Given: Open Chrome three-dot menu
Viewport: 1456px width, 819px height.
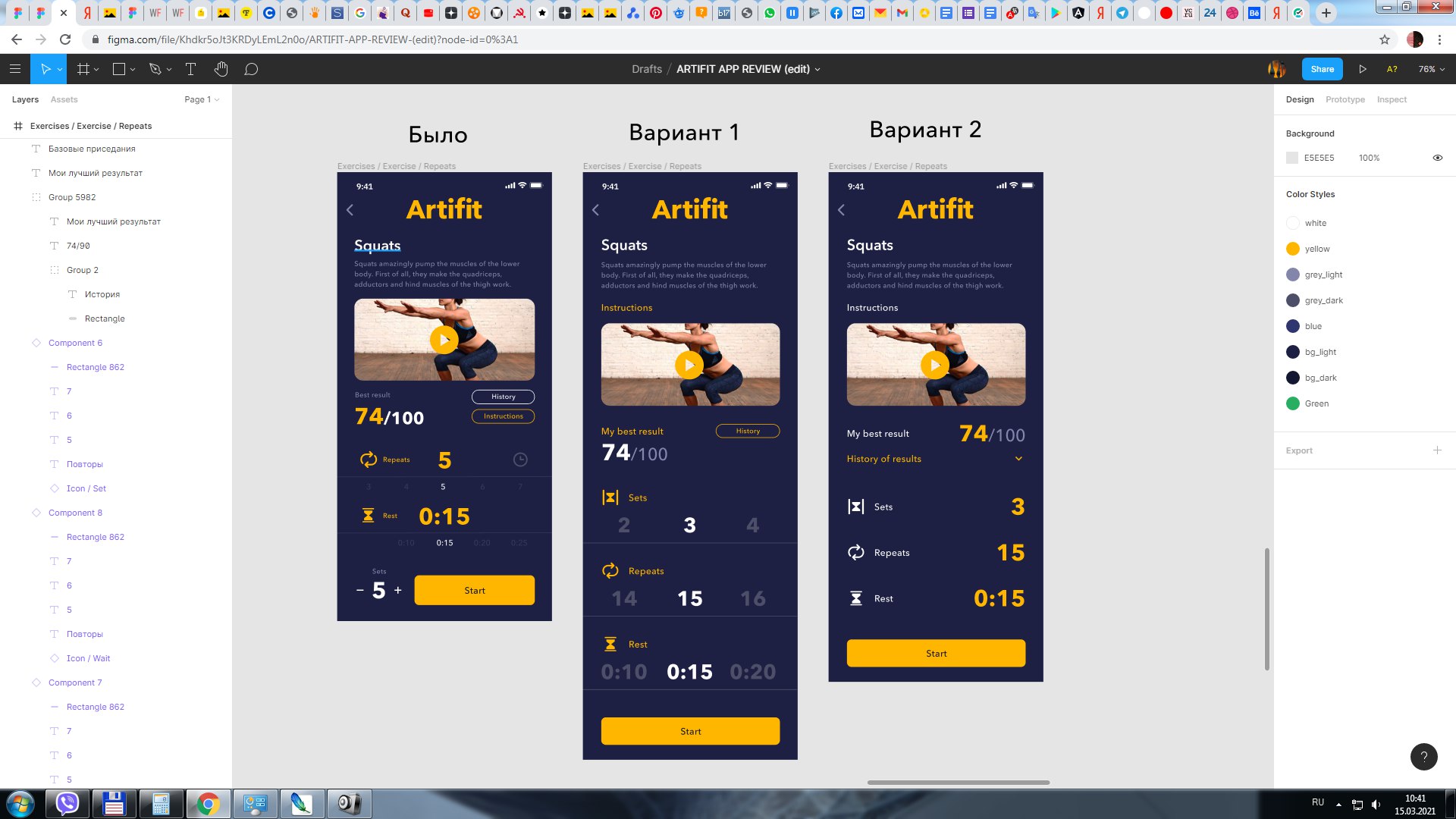Looking at the screenshot, I should point(1439,39).
